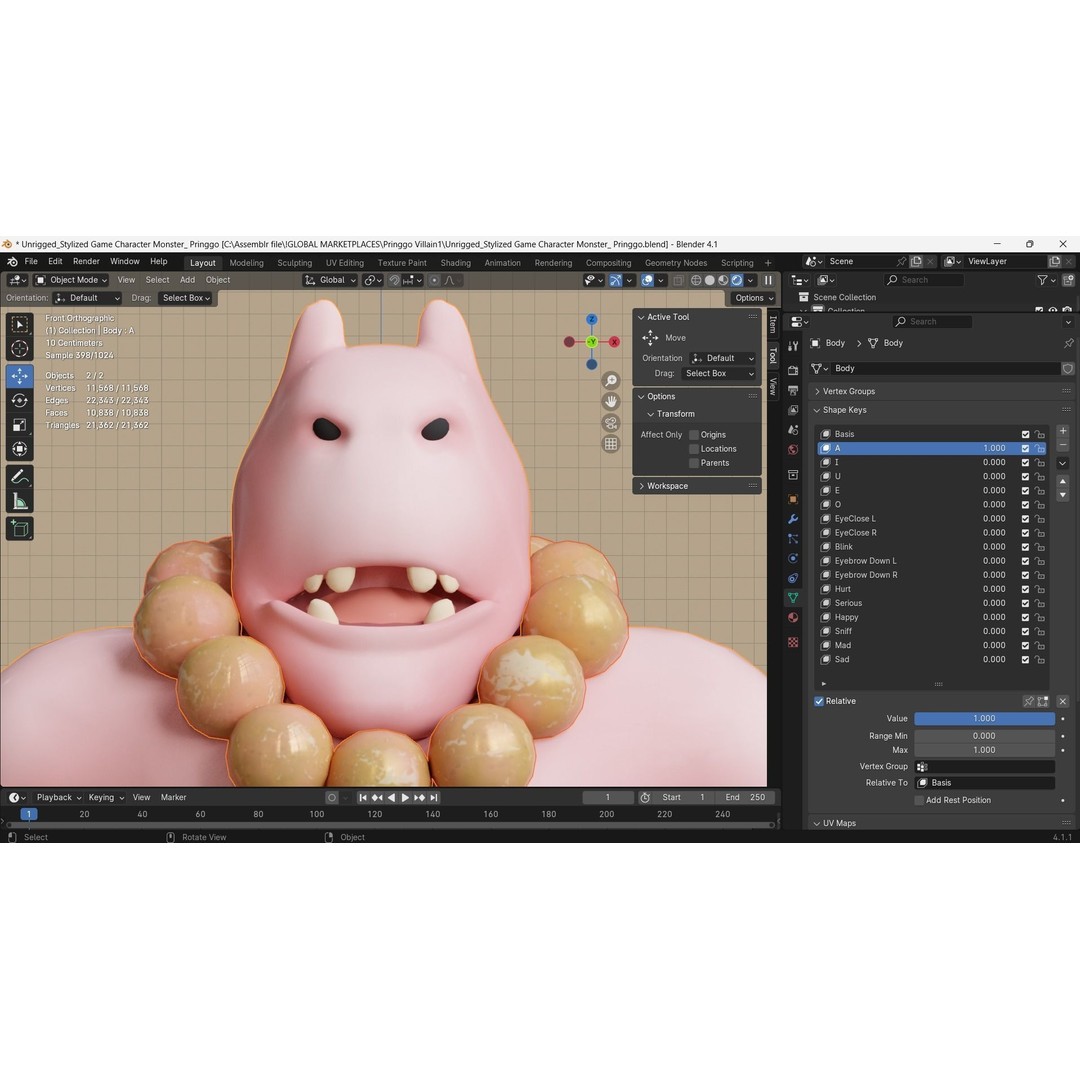Select the Transform tool
The height and width of the screenshot is (1080, 1080).
pos(19,449)
